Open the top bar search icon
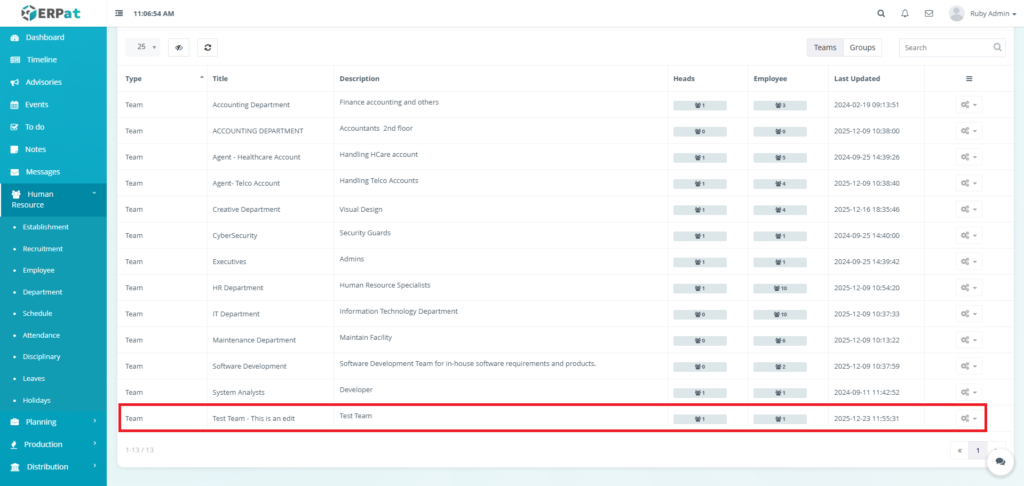Screen dimensions: 1024x486 (x=881, y=13)
